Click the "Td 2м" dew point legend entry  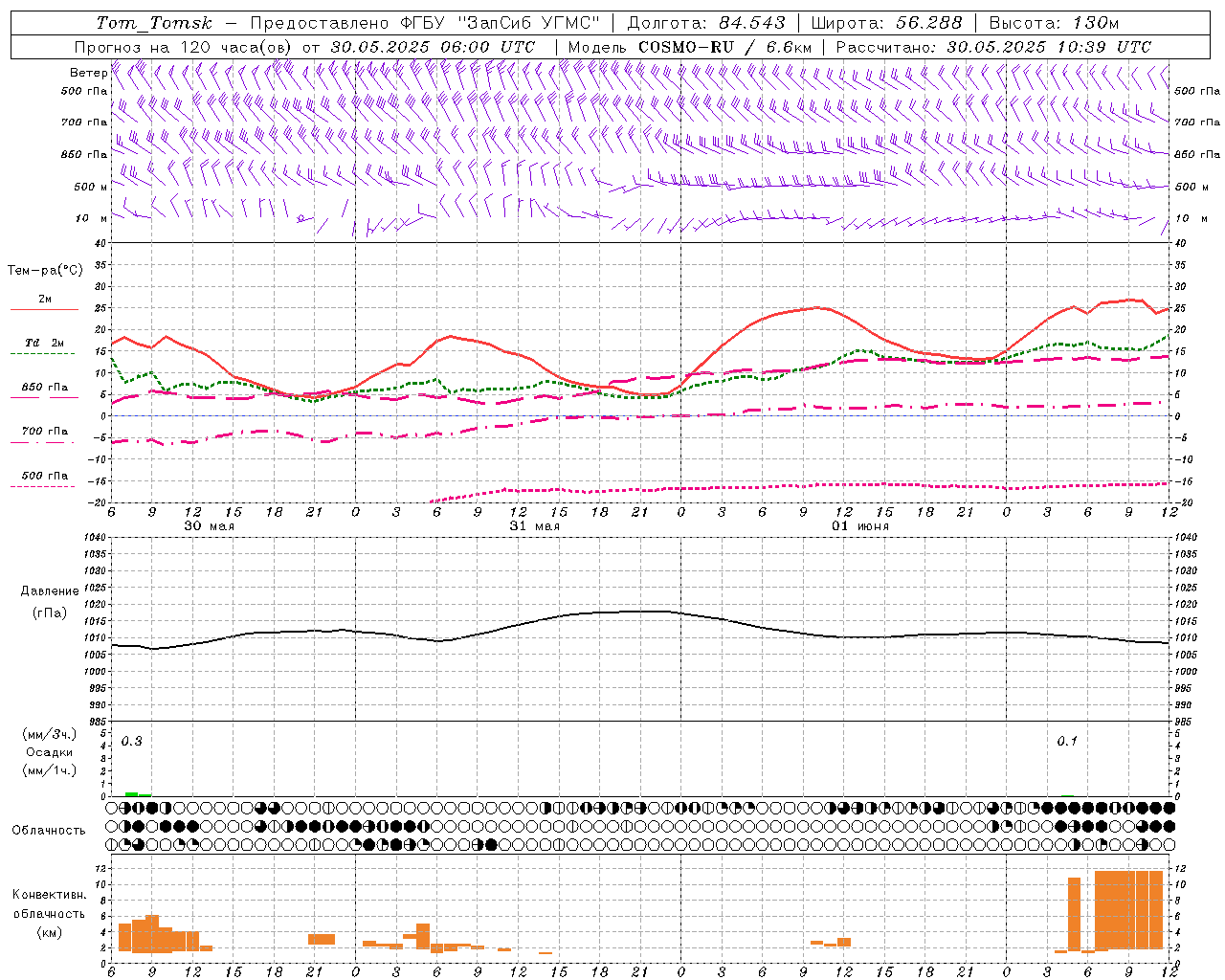click(44, 343)
